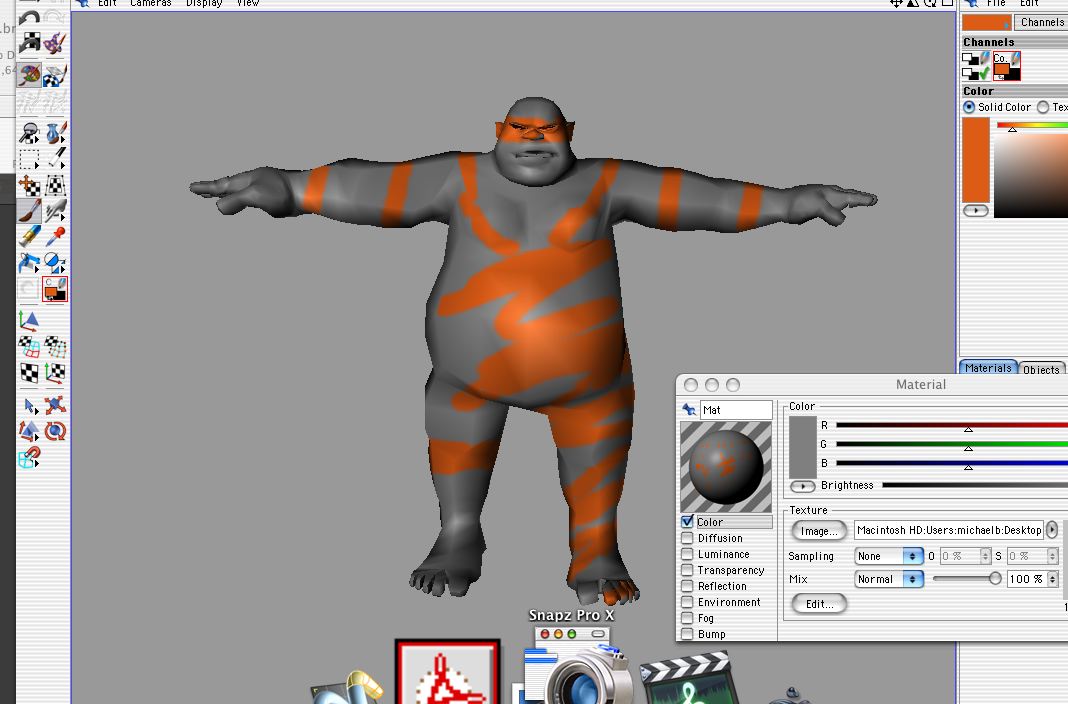Click the checkerboard with axis icon
The height and width of the screenshot is (704, 1068).
coord(54,373)
